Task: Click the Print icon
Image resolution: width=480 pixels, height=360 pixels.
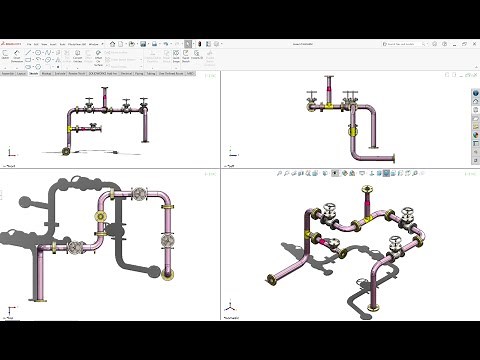Action: [154, 44]
